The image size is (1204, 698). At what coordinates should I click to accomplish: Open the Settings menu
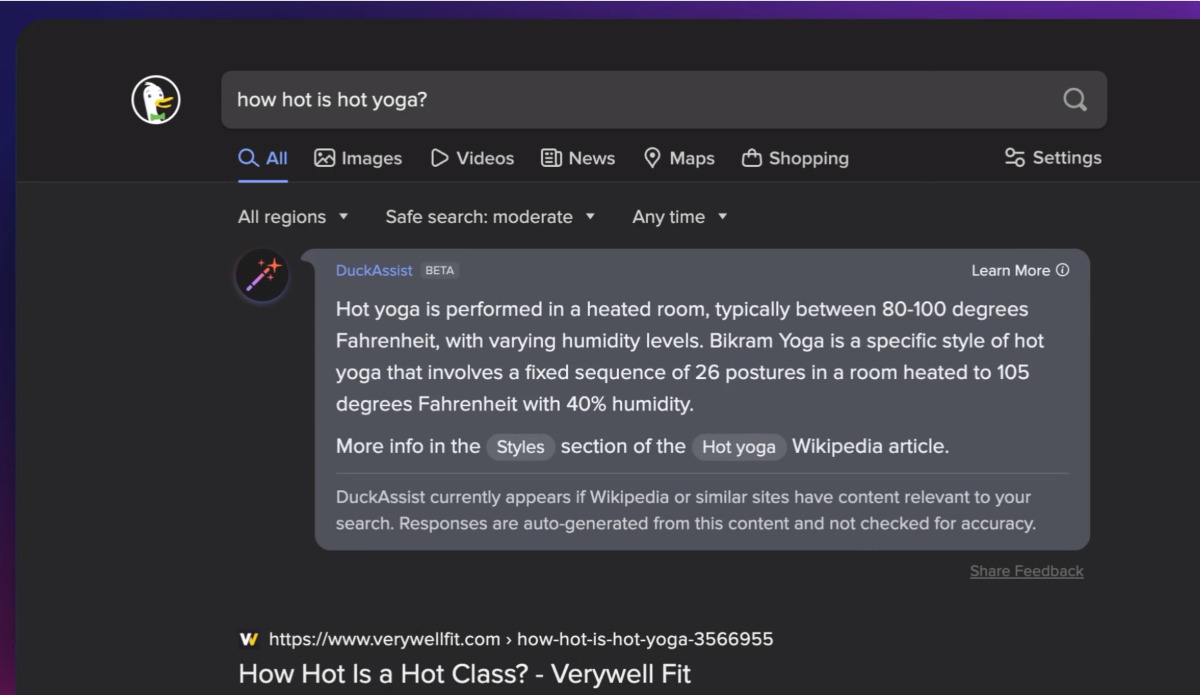(x=1053, y=158)
